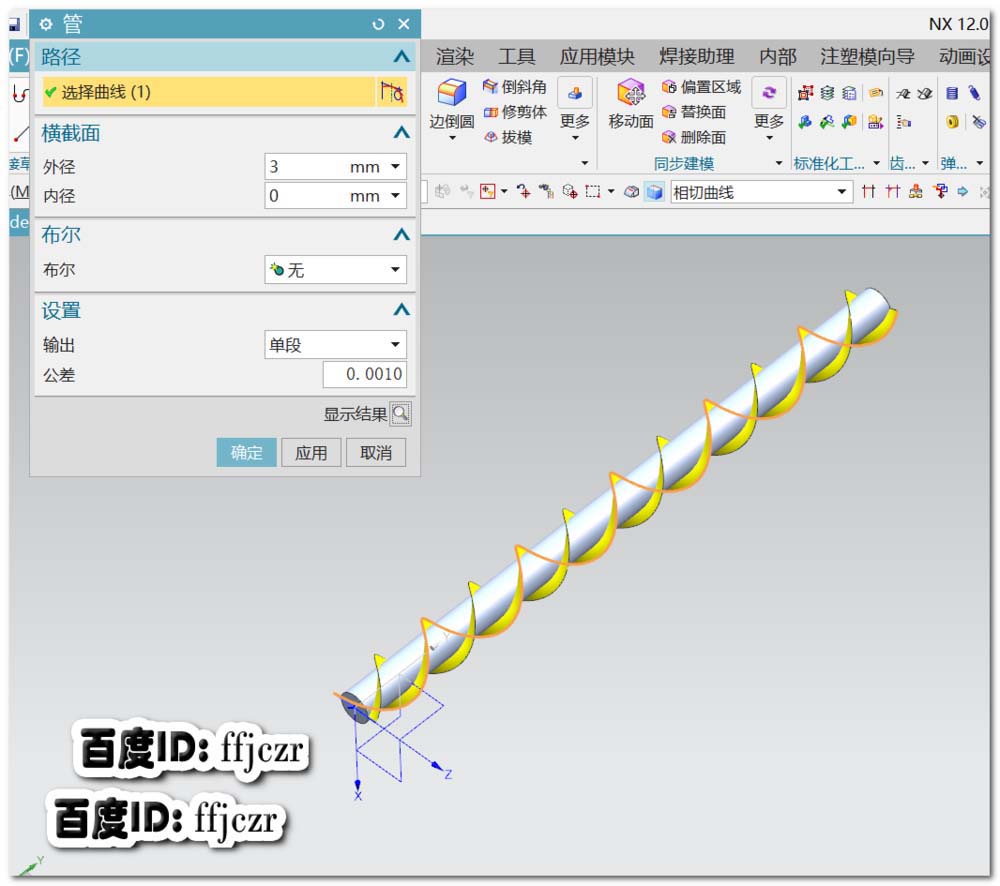Click the 确定 button
This screenshot has width=1000, height=886.
pos(246,452)
